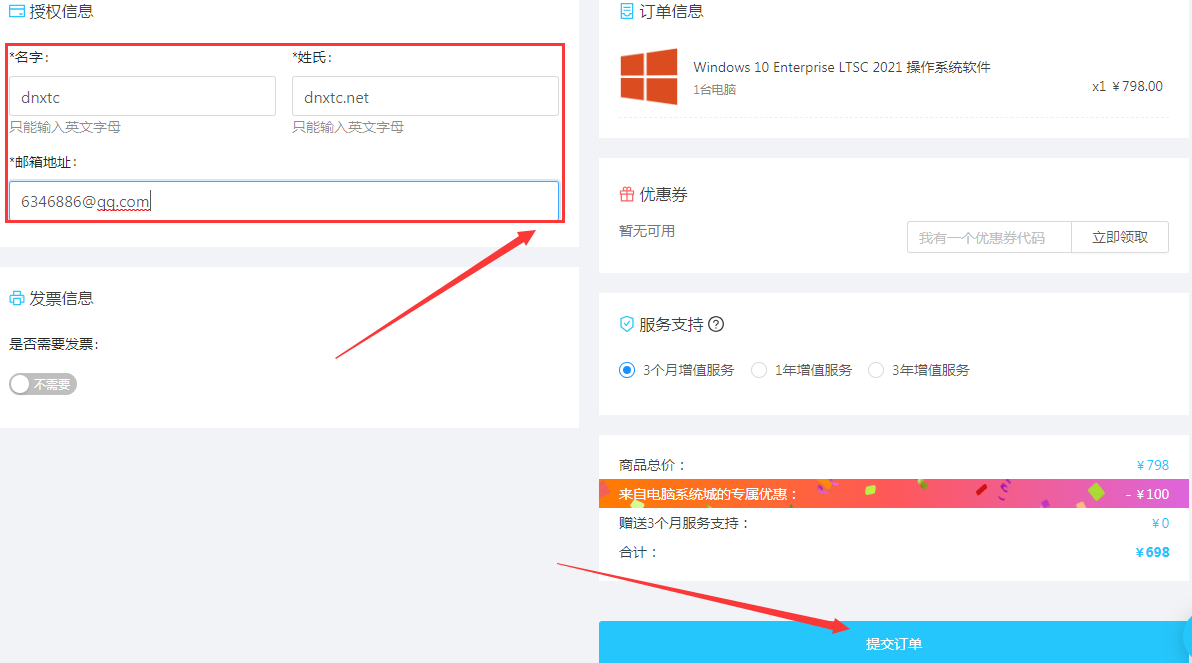The height and width of the screenshot is (663, 1192).
Task: Click the - ¥100 discount amount
Action: pos(1147,494)
